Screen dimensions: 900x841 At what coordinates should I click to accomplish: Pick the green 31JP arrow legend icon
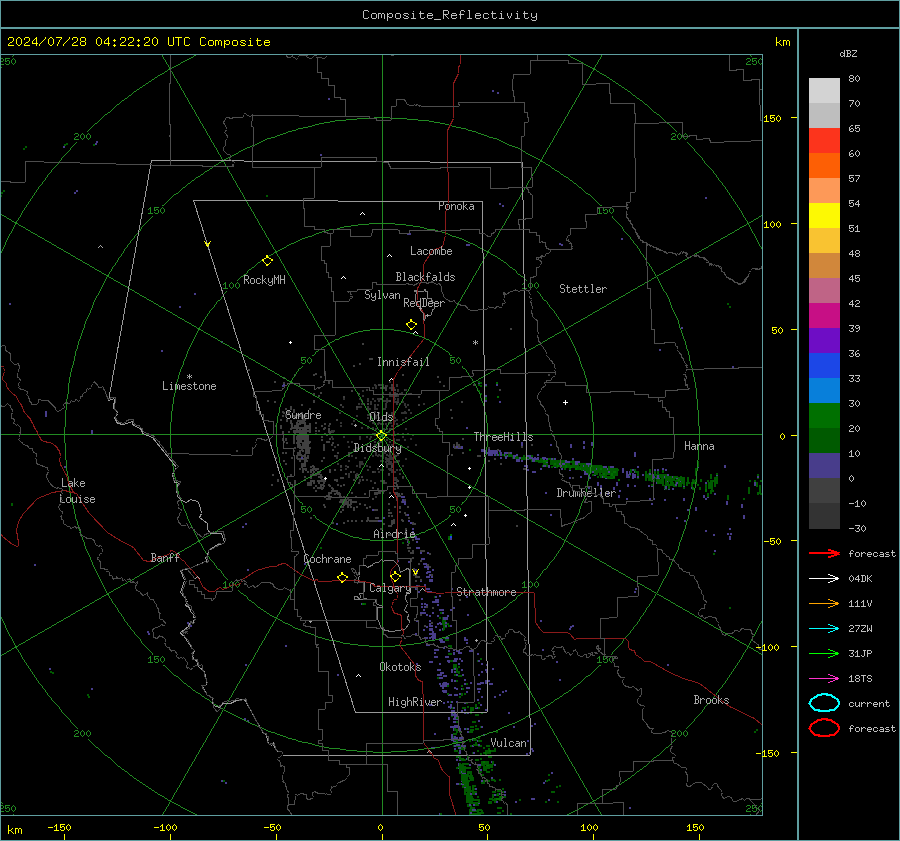click(x=824, y=653)
